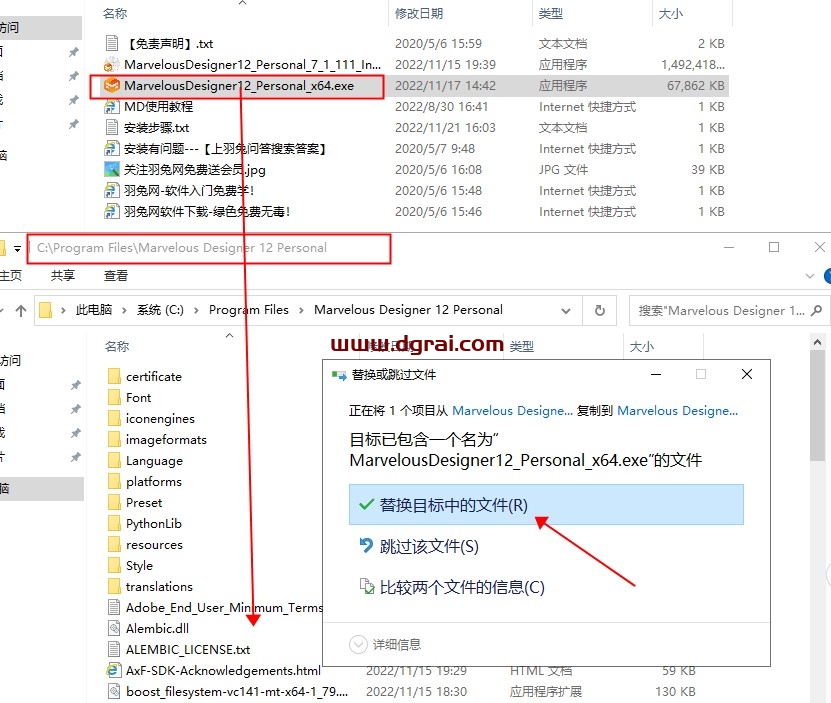831x703 pixels.
Task: Choose 跳过该文件(S) option
Action: 546,546
